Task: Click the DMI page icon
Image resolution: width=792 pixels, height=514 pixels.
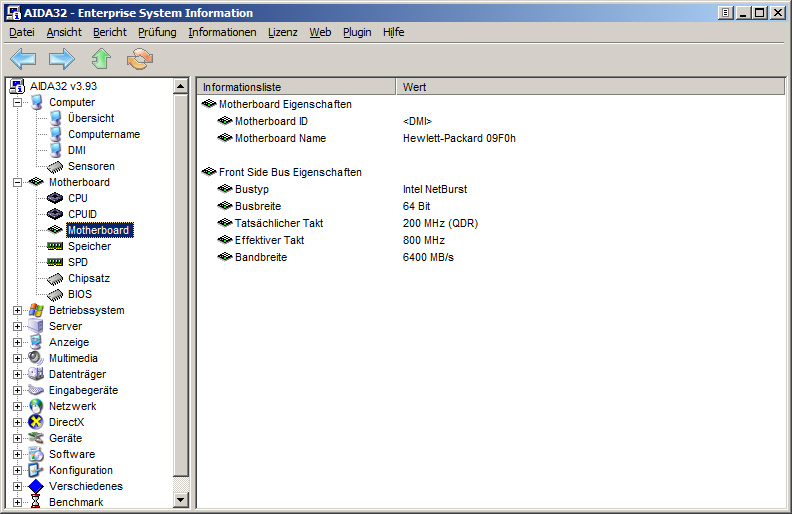Action: click(56, 150)
